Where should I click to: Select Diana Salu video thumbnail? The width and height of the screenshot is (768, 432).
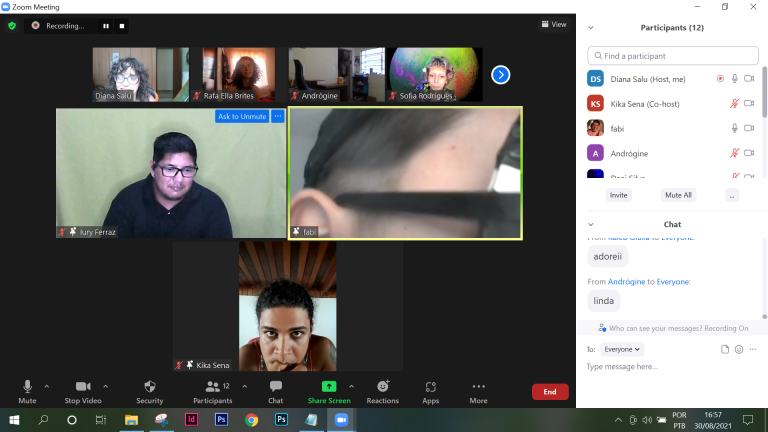[141, 74]
